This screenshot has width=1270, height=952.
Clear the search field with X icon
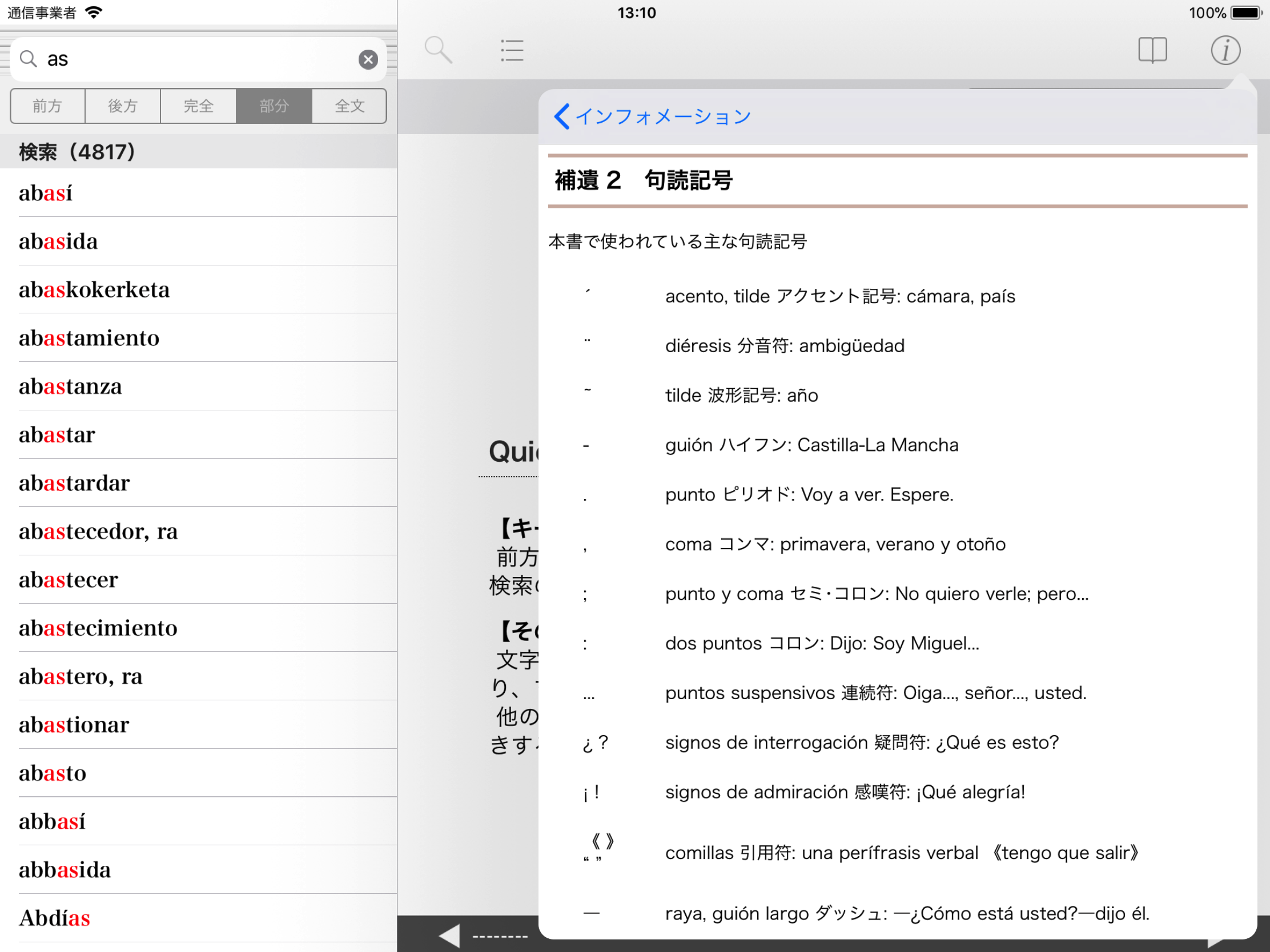(368, 59)
